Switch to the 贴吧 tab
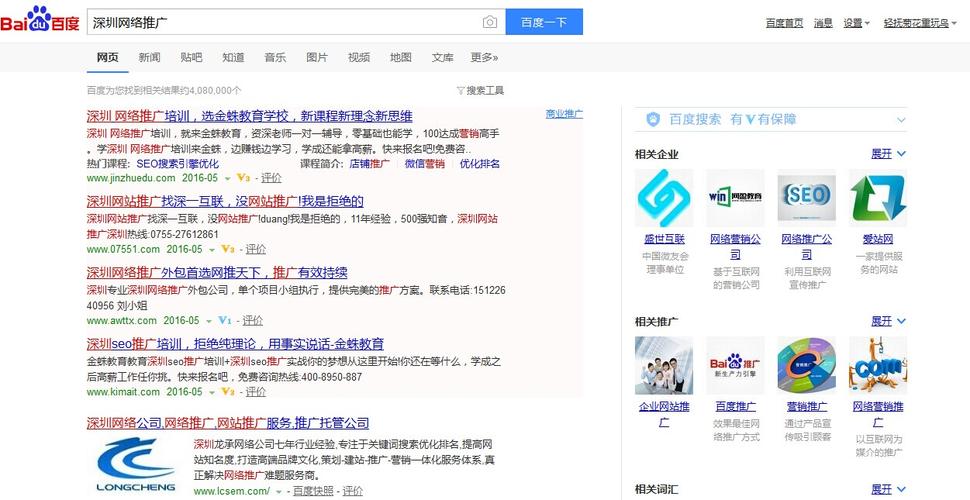This screenshot has width=970, height=500. tap(191, 58)
